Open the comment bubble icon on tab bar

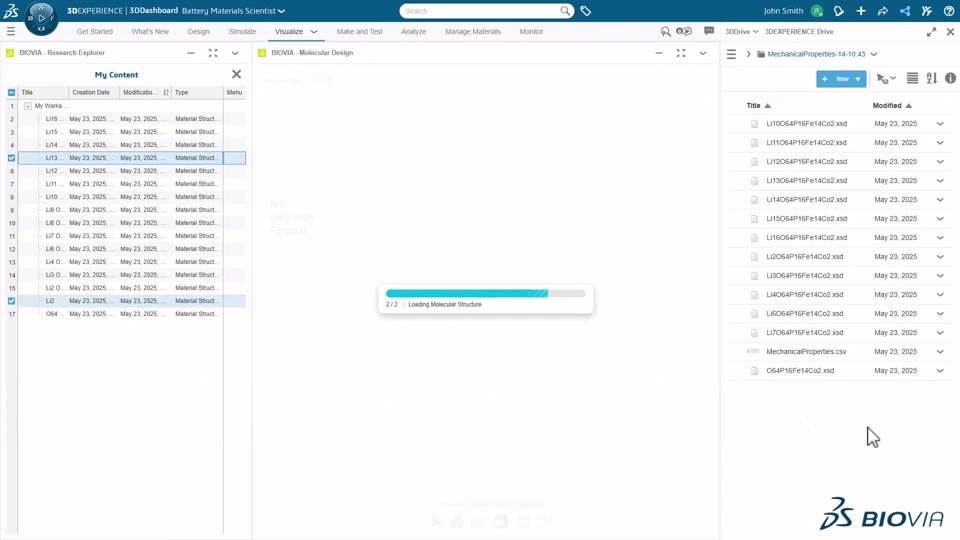(x=709, y=31)
